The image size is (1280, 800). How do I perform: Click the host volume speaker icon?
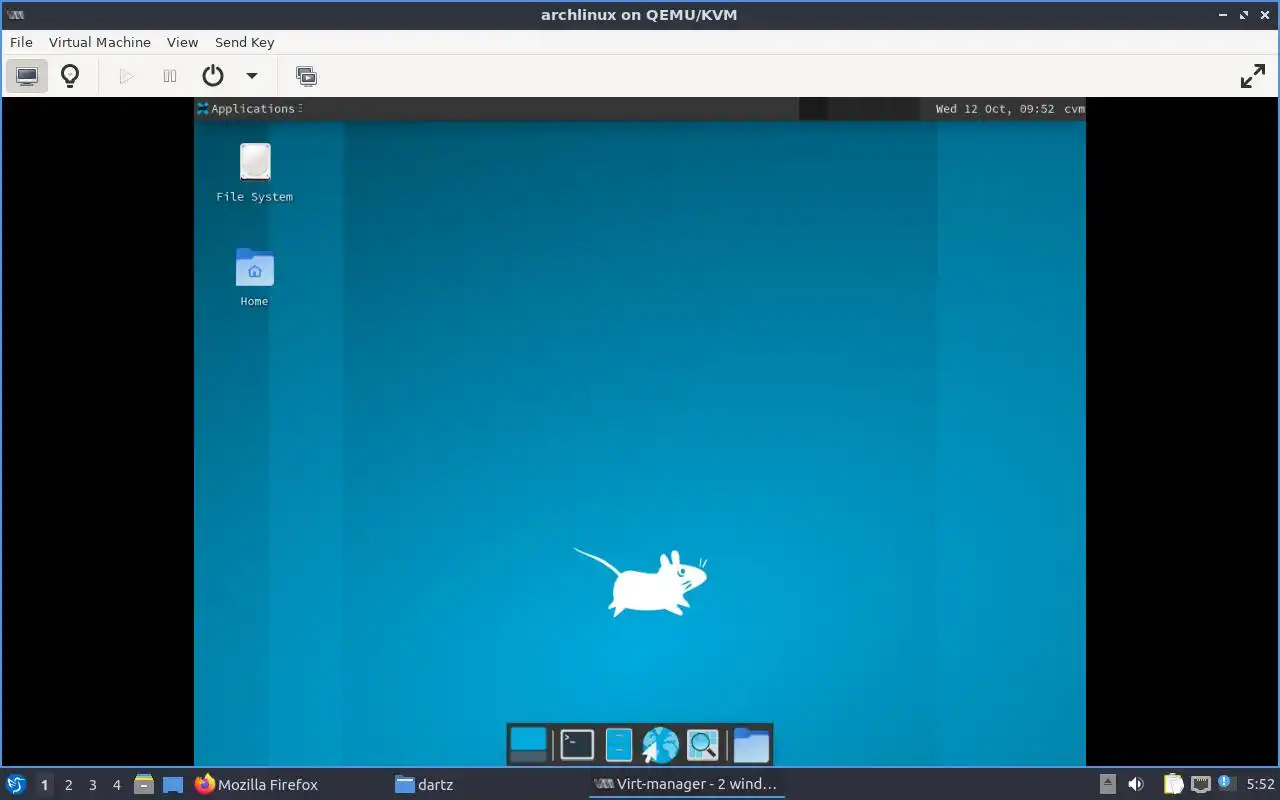point(1136,784)
